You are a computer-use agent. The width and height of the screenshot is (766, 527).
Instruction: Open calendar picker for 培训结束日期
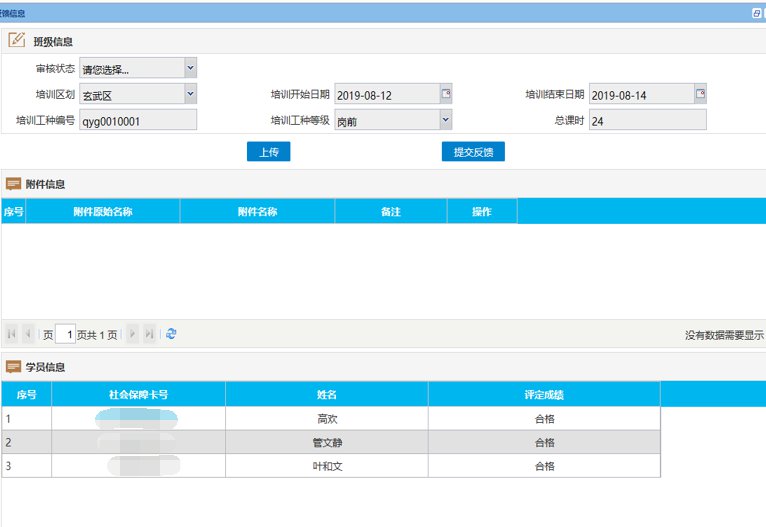tap(700, 94)
